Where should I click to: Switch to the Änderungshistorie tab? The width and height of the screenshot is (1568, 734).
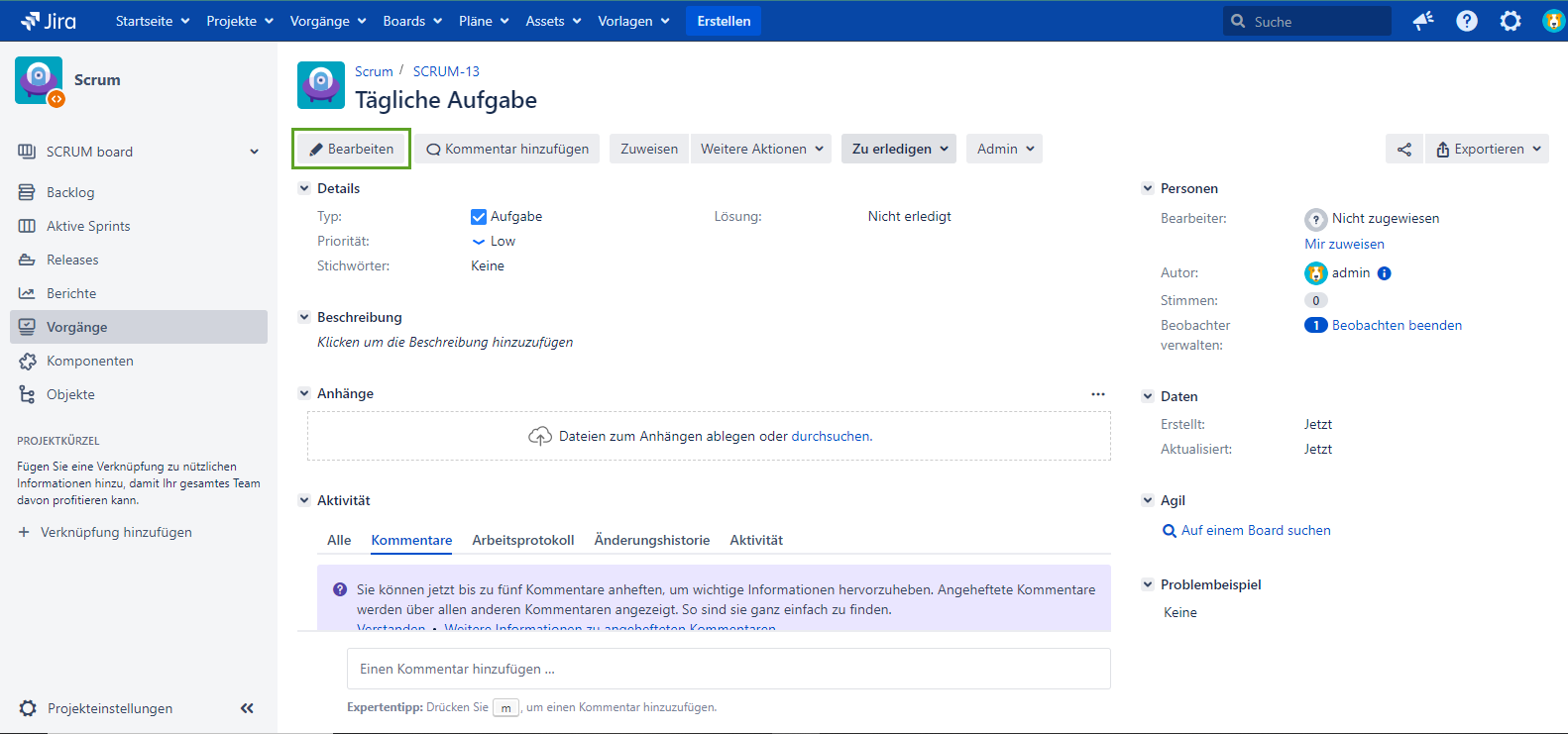[x=651, y=540]
